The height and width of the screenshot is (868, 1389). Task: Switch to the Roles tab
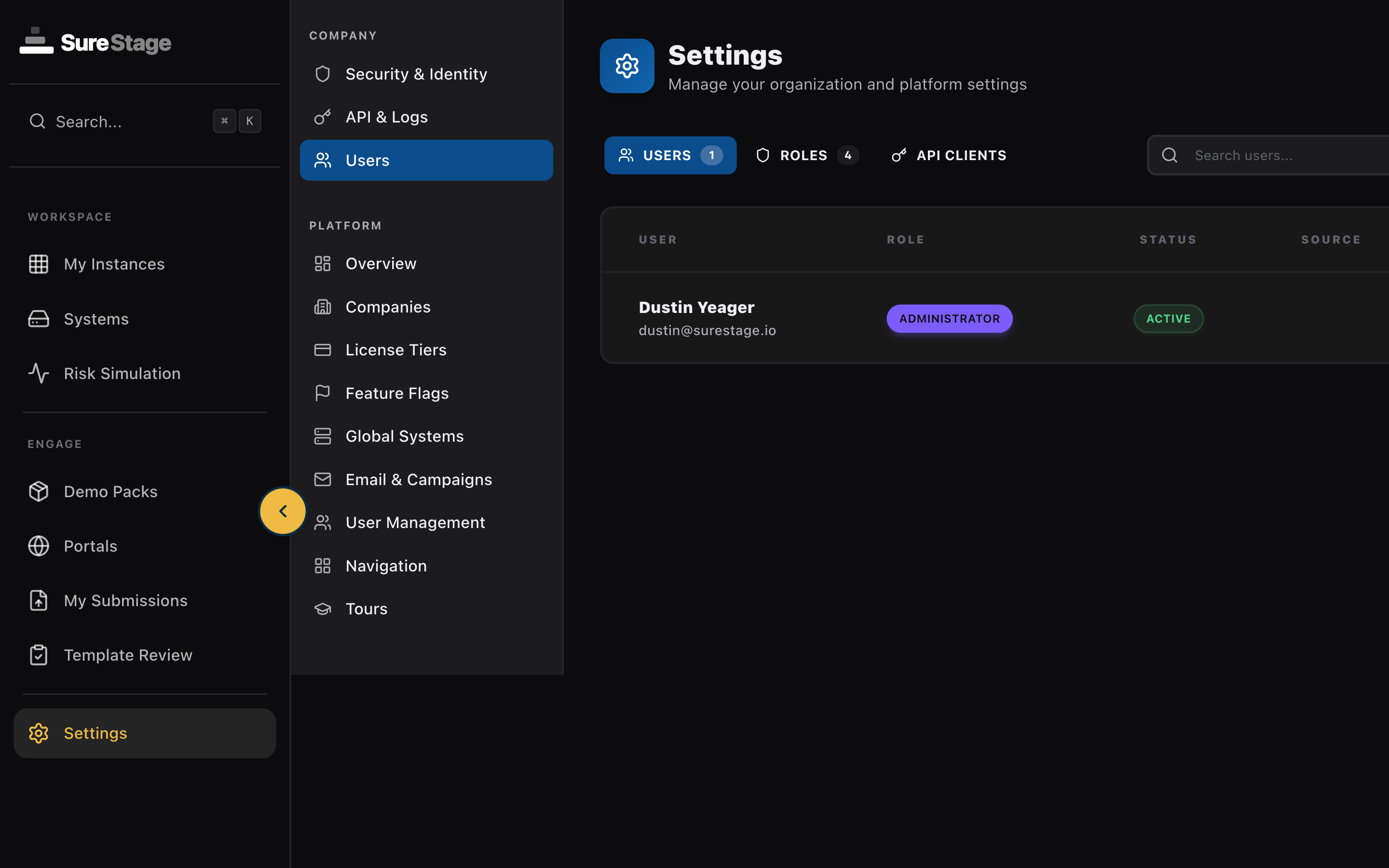pos(806,155)
